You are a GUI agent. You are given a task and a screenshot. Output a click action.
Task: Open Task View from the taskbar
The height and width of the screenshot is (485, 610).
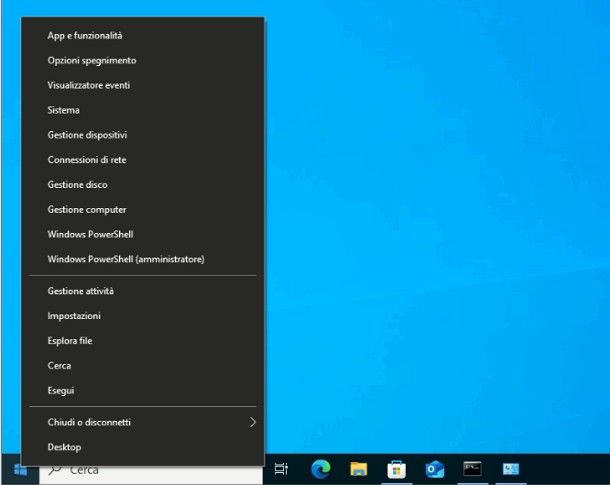tap(281, 469)
